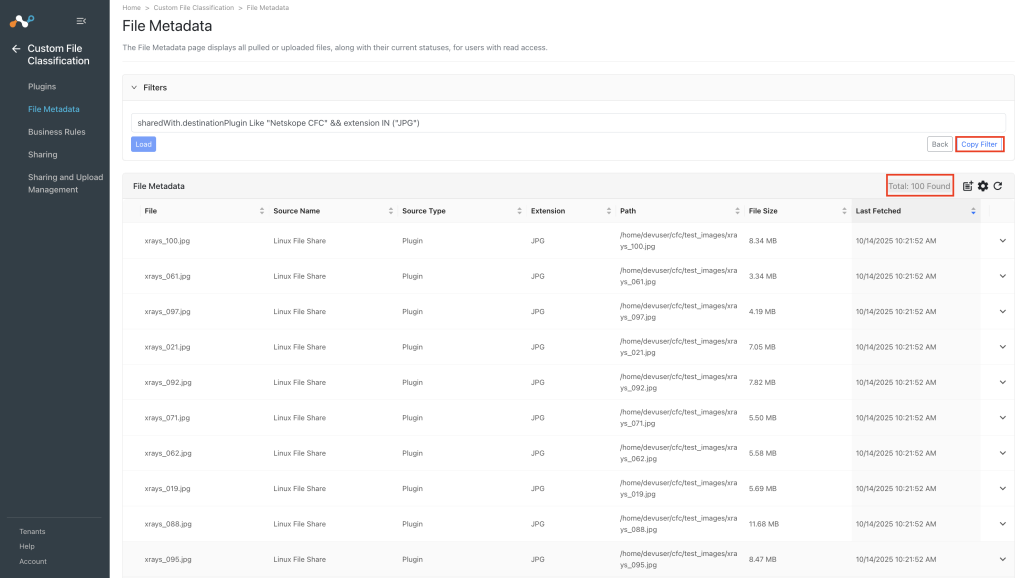Click the Netskope logo icon
1024x578 pixels.
pyautogui.click(x=22, y=22)
